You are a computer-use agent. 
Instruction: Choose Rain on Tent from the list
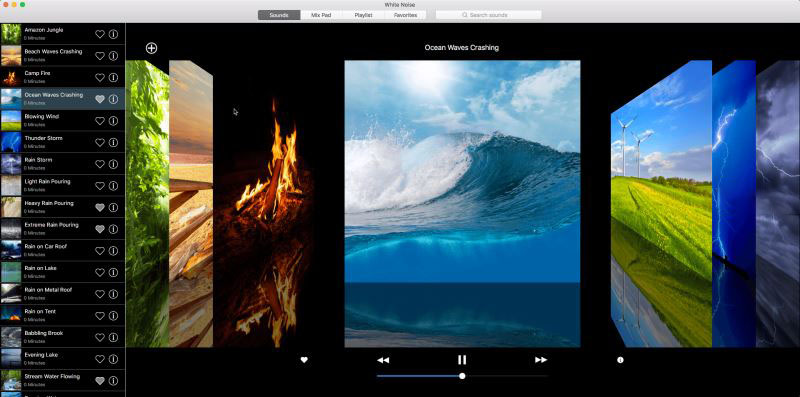62,315
